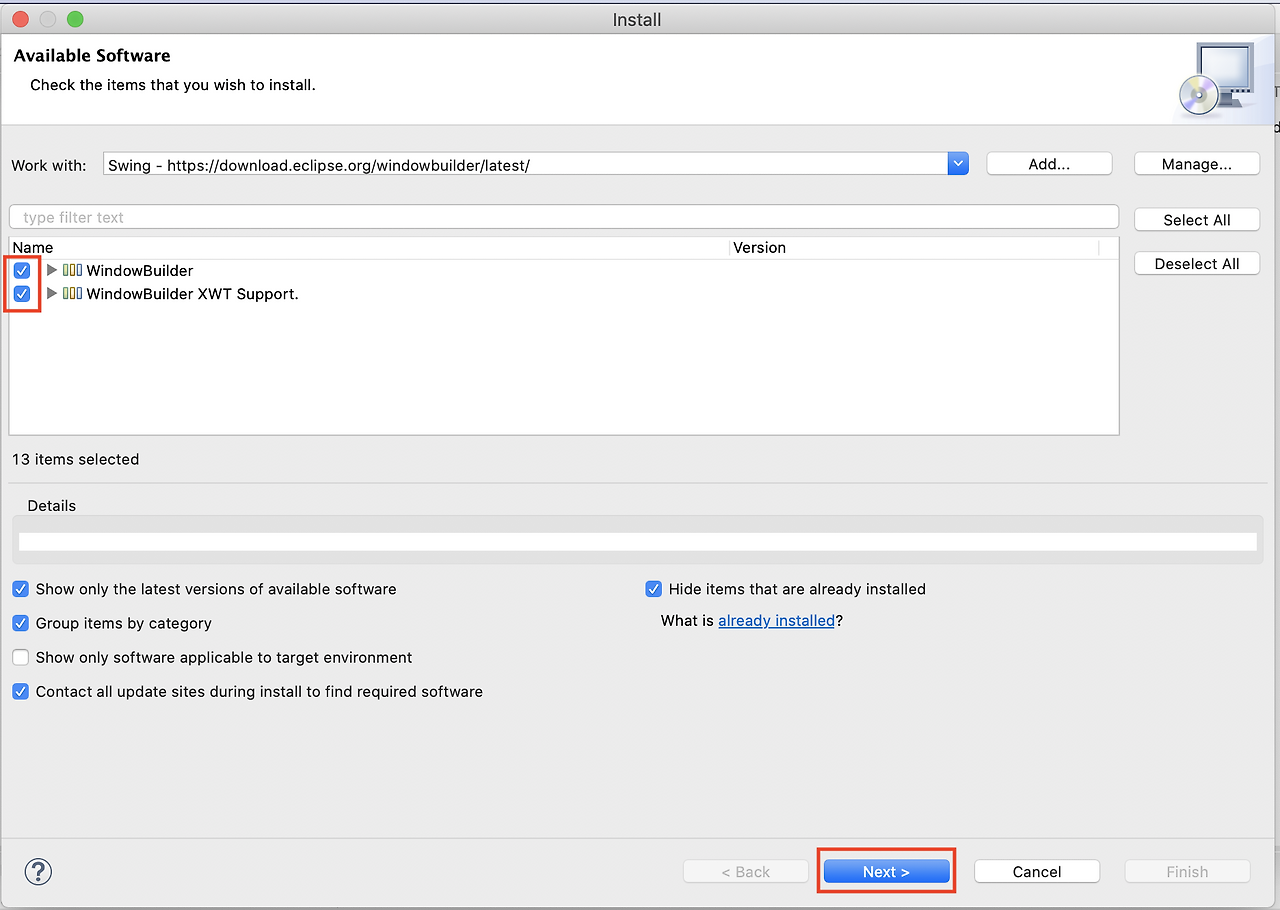Click the Version column header
The height and width of the screenshot is (910, 1280).
[914, 247]
